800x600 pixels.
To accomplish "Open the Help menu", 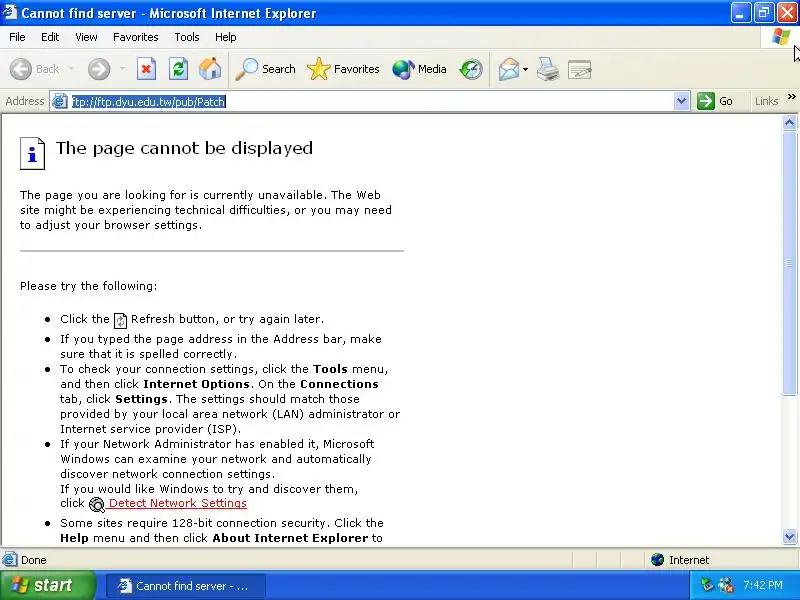I will point(226,37).
